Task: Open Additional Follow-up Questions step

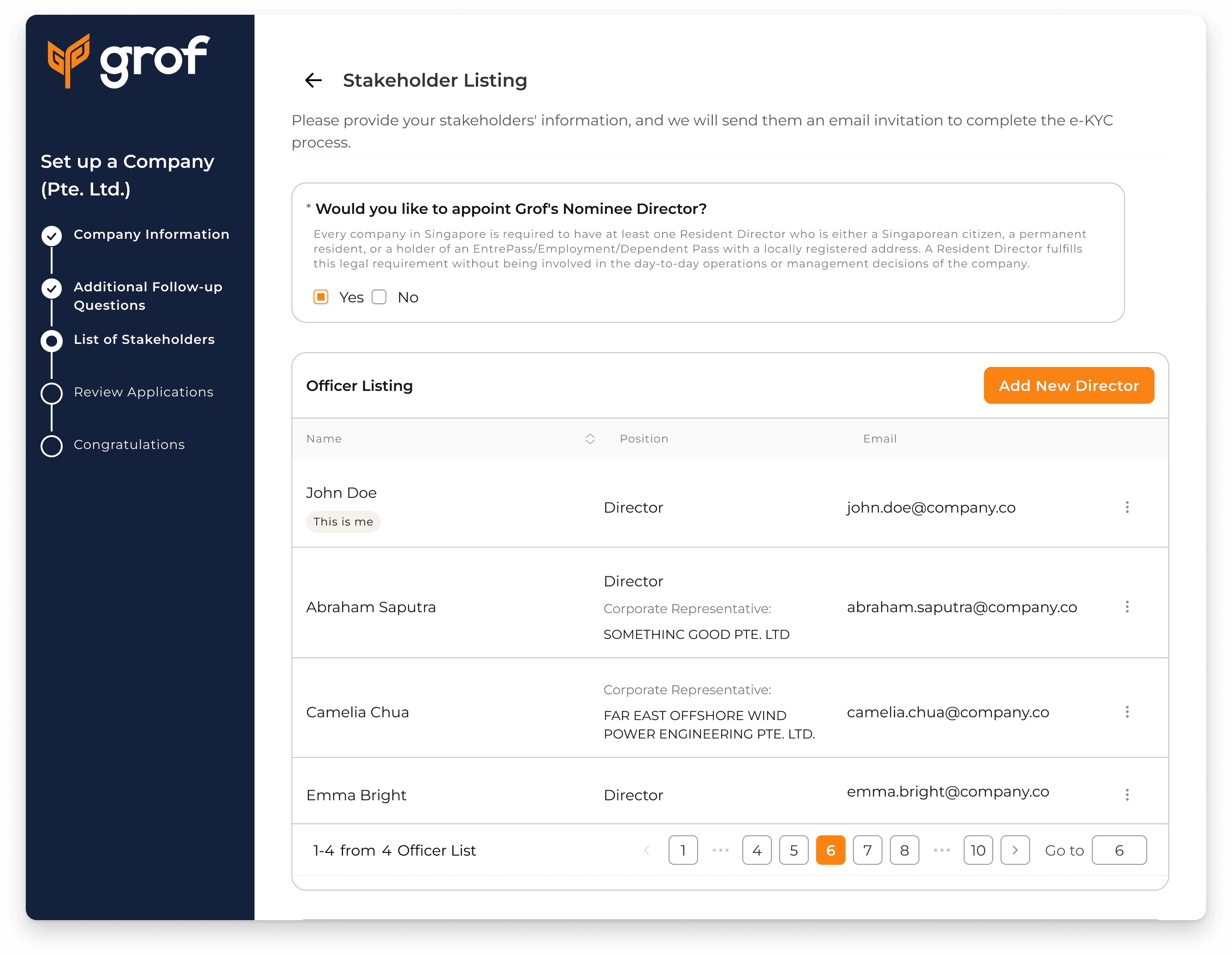Action: click(148, 295)
